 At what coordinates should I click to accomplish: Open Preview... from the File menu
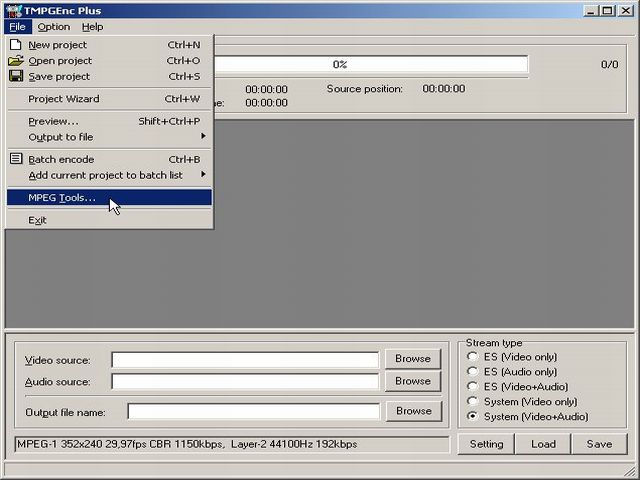coord(109,122)
